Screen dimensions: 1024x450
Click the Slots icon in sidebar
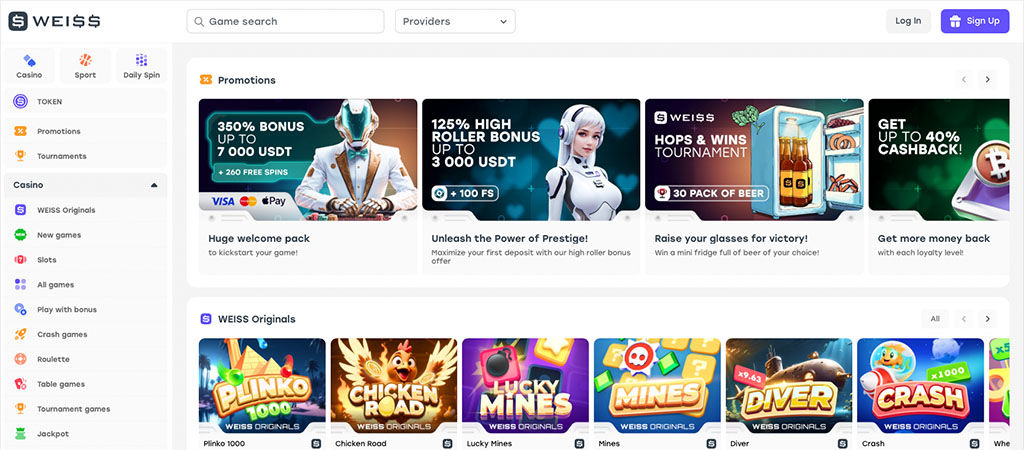pyautogui.click(x=20, y=259)
